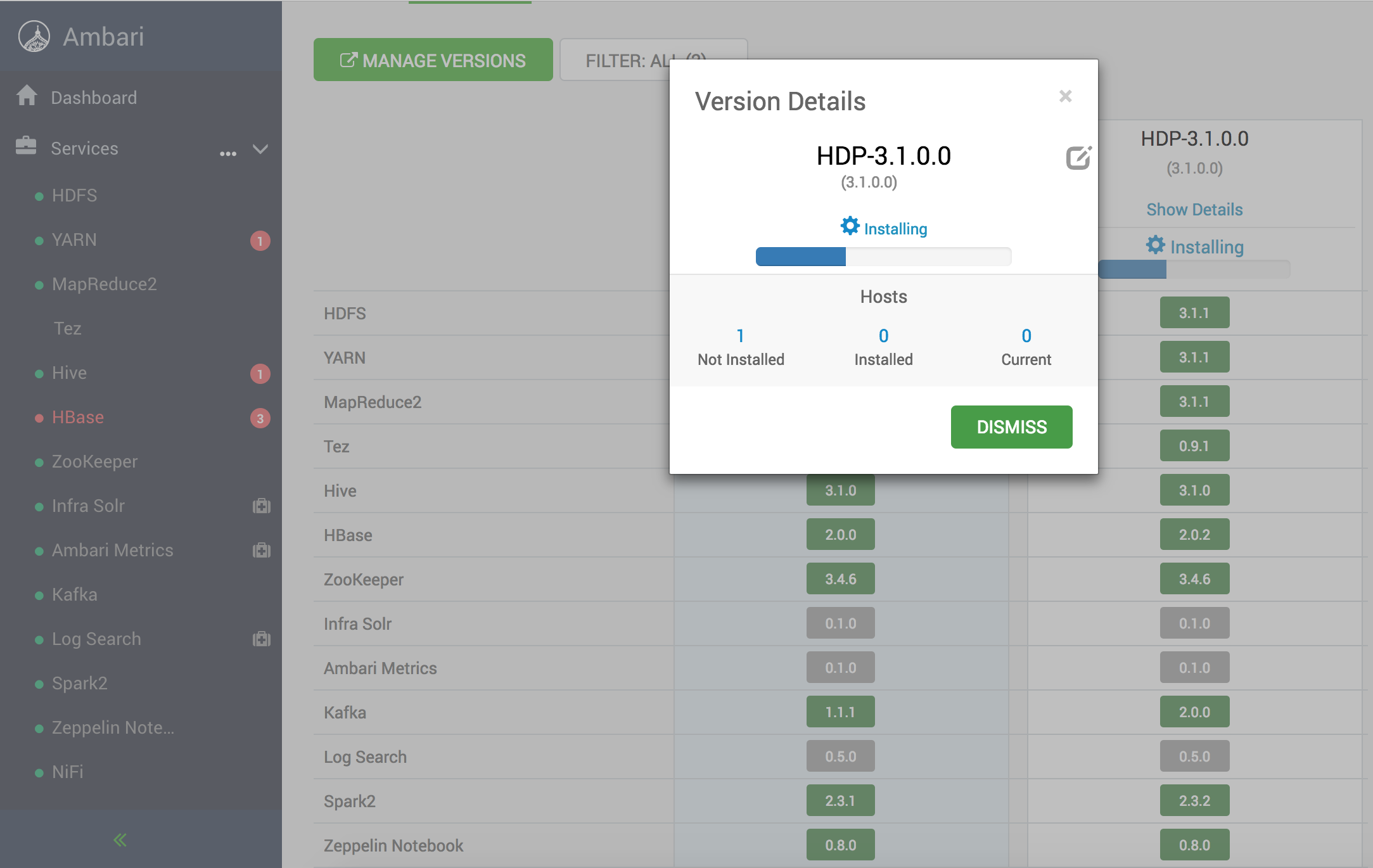Select HBase in the services sidebar
Screen dimensions: 1373x868
click(x=78, y=418)
